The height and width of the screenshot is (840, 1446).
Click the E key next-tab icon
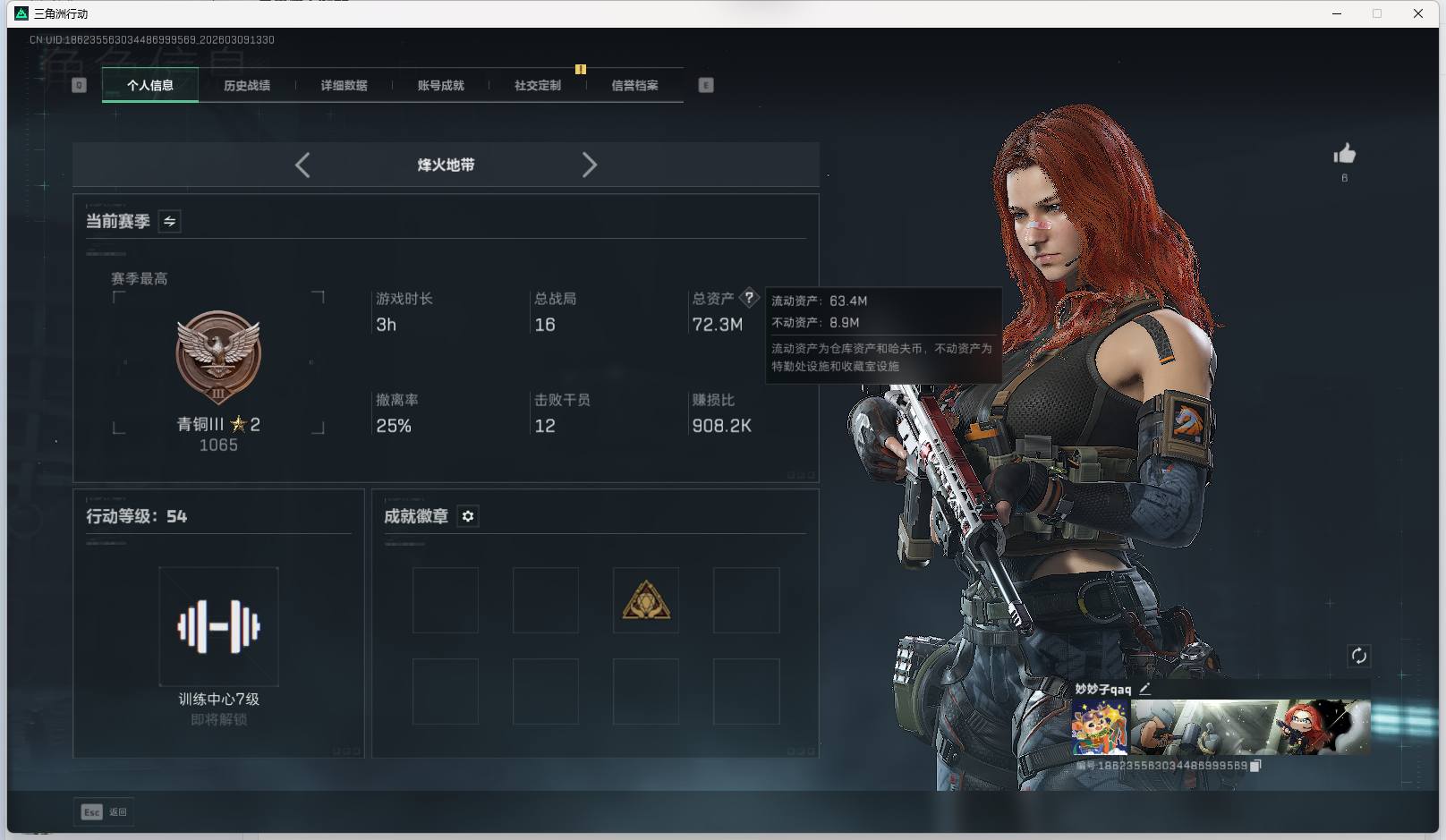click(706, 85)
